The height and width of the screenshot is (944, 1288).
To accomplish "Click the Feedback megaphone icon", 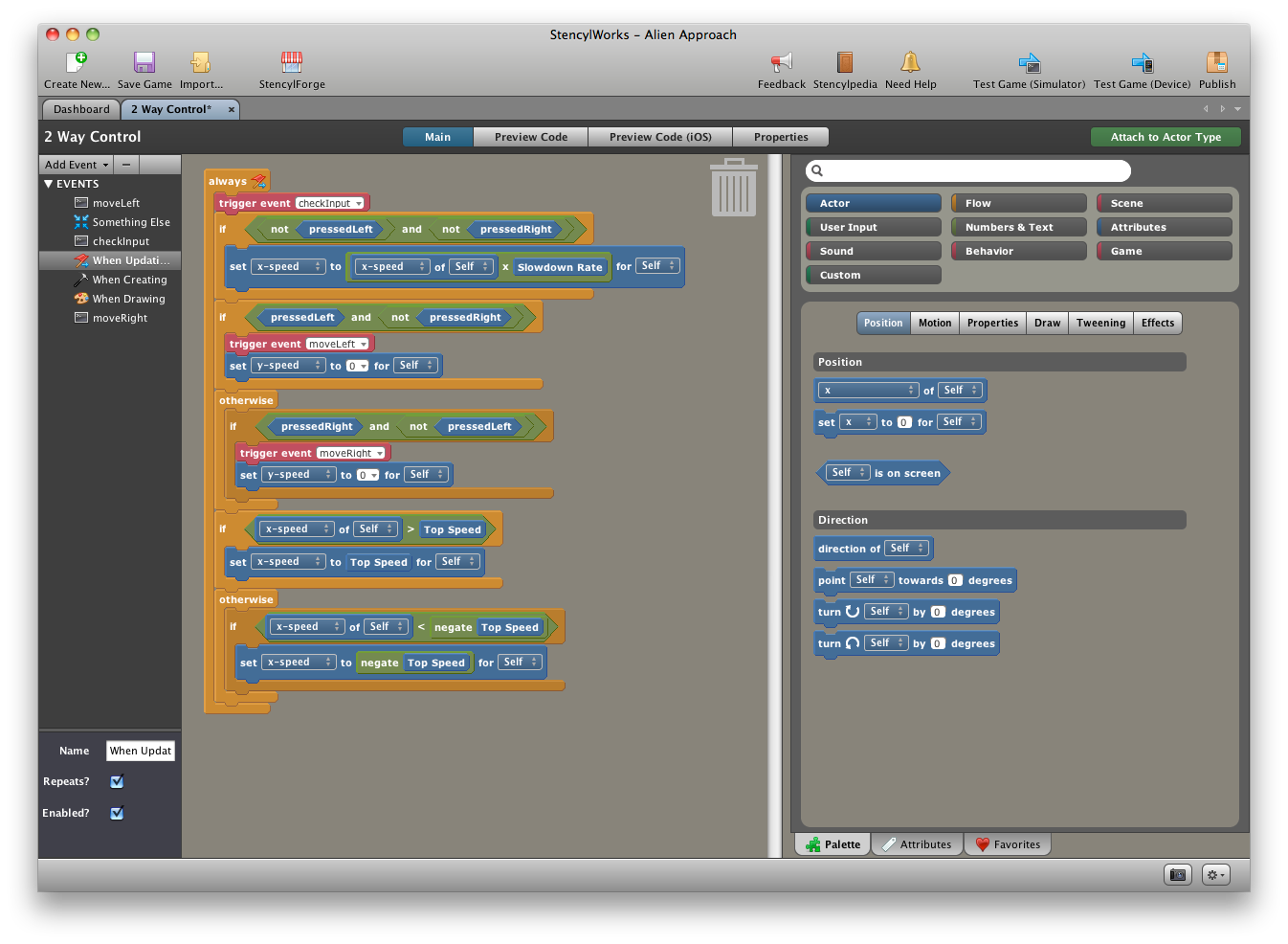I will [782, 62].
